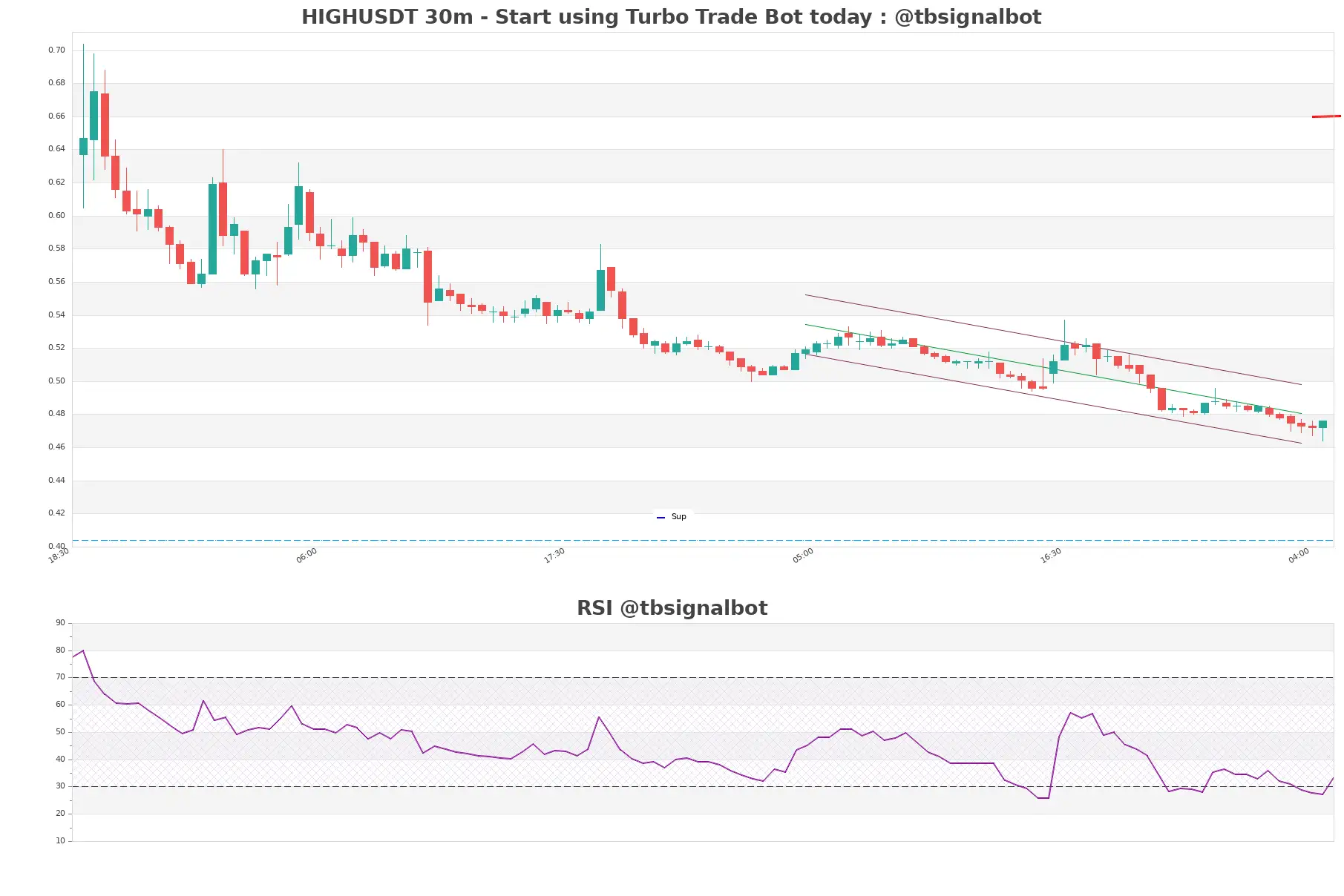Click the 05:00 time axis label
This screenshot has height=896, width=1344.
point(803,556)
